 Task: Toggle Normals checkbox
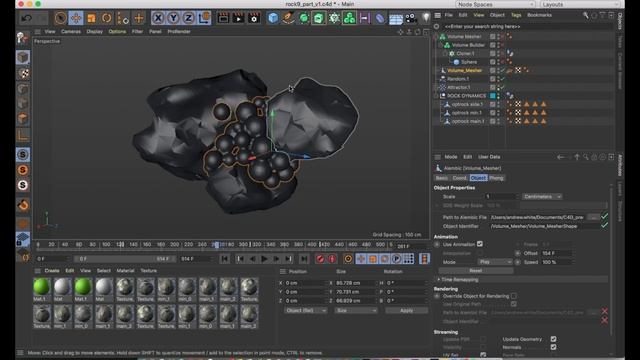point(553,347)
